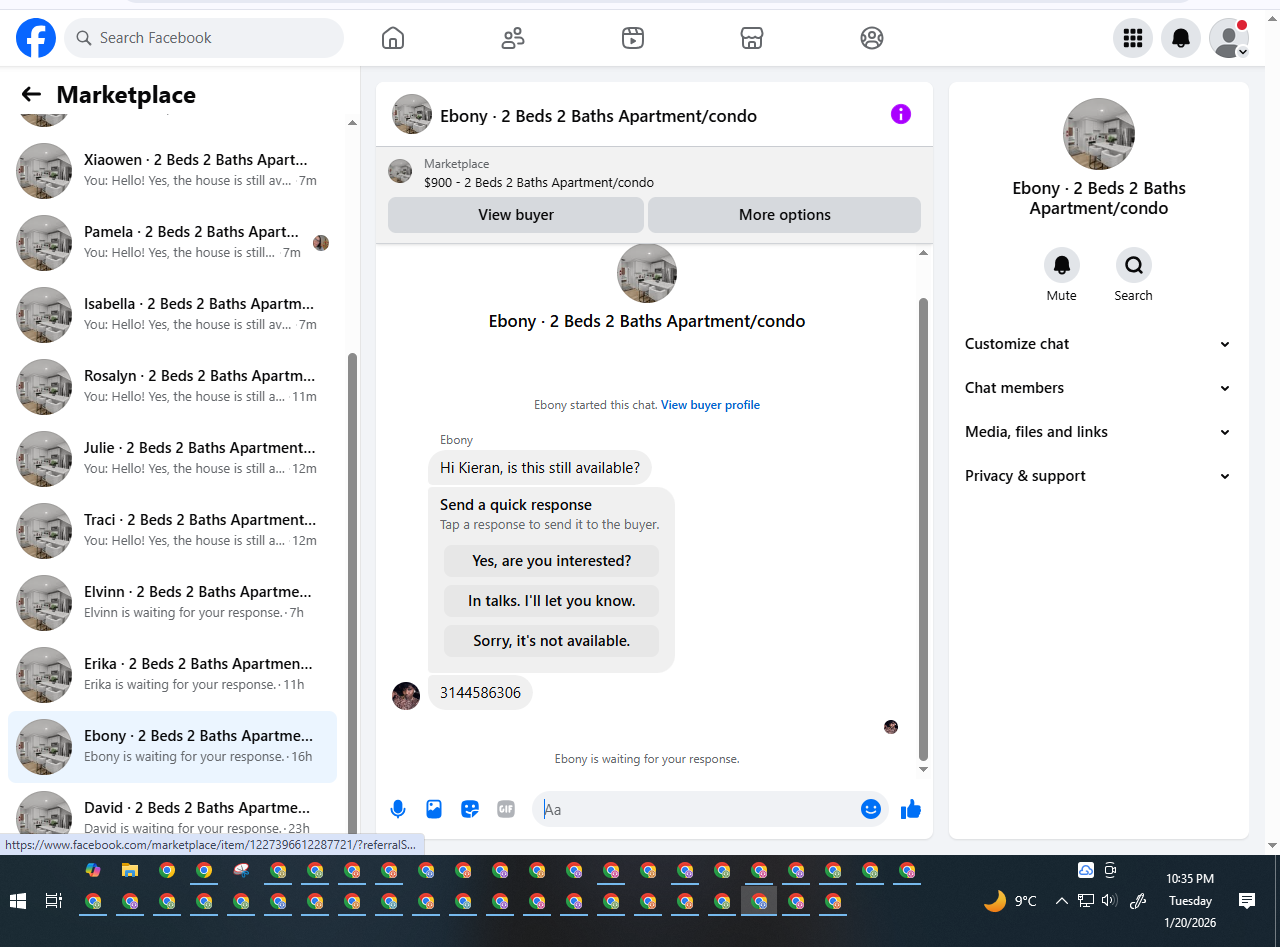Click the Search Facebook field
1280x947 pixels.
[x=204, y=38]
